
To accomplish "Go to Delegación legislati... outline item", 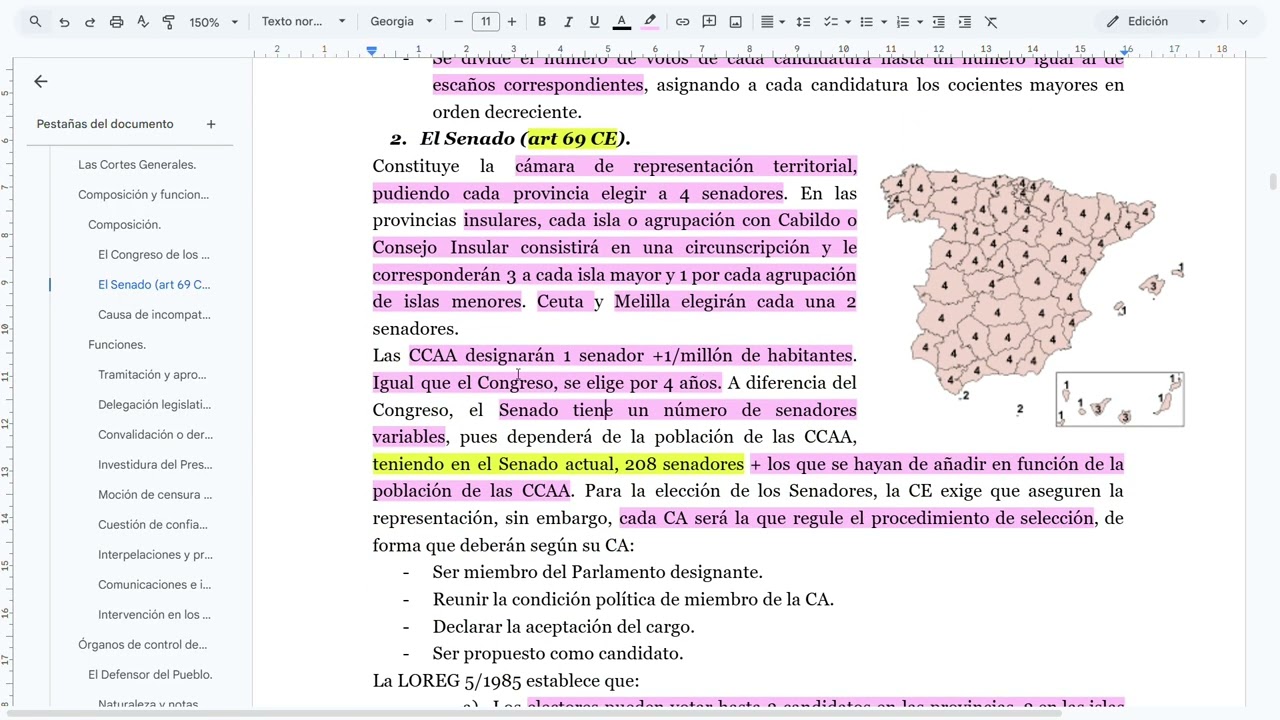I will point(154,405).
